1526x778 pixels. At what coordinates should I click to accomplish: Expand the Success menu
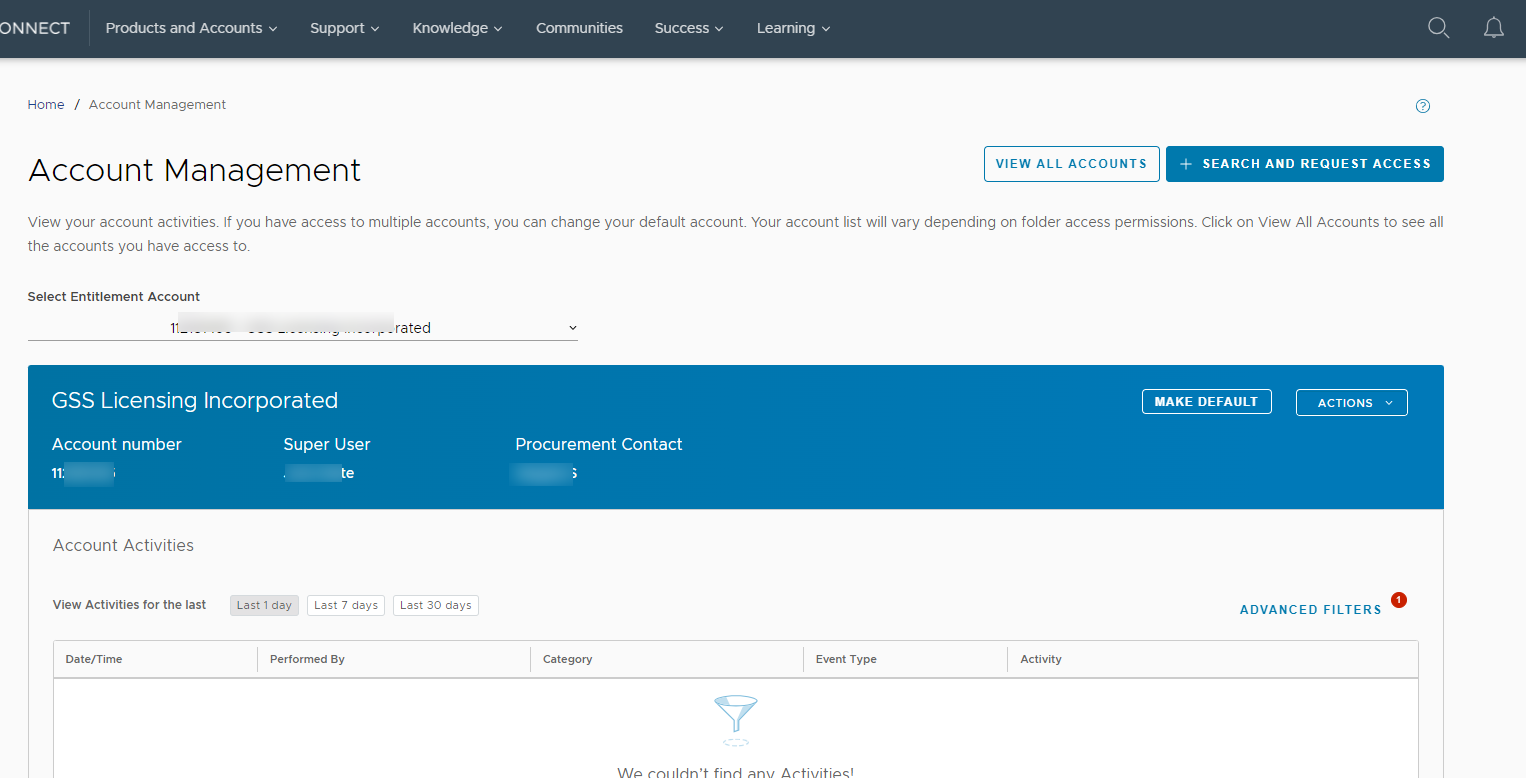[x=689, y=28]
